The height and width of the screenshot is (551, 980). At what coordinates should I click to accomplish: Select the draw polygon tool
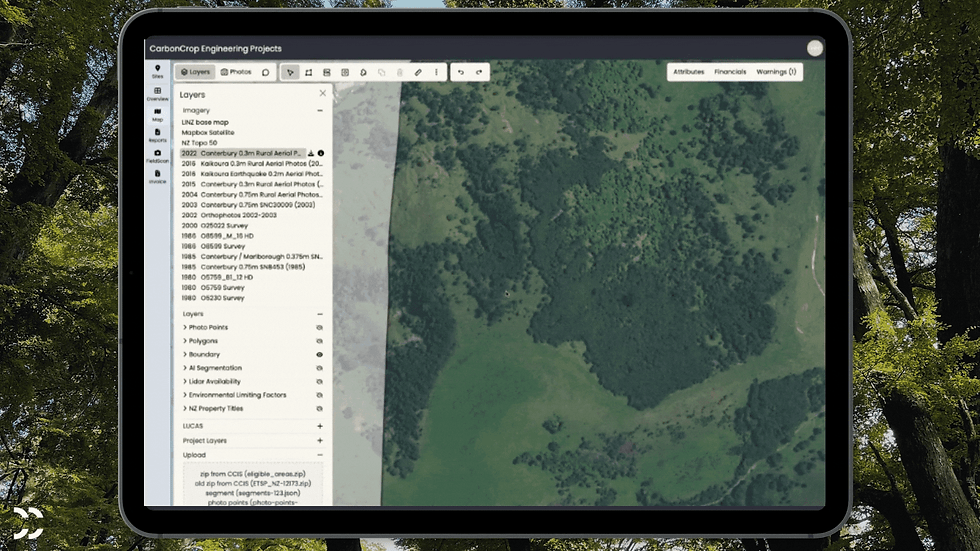[308, 72]
